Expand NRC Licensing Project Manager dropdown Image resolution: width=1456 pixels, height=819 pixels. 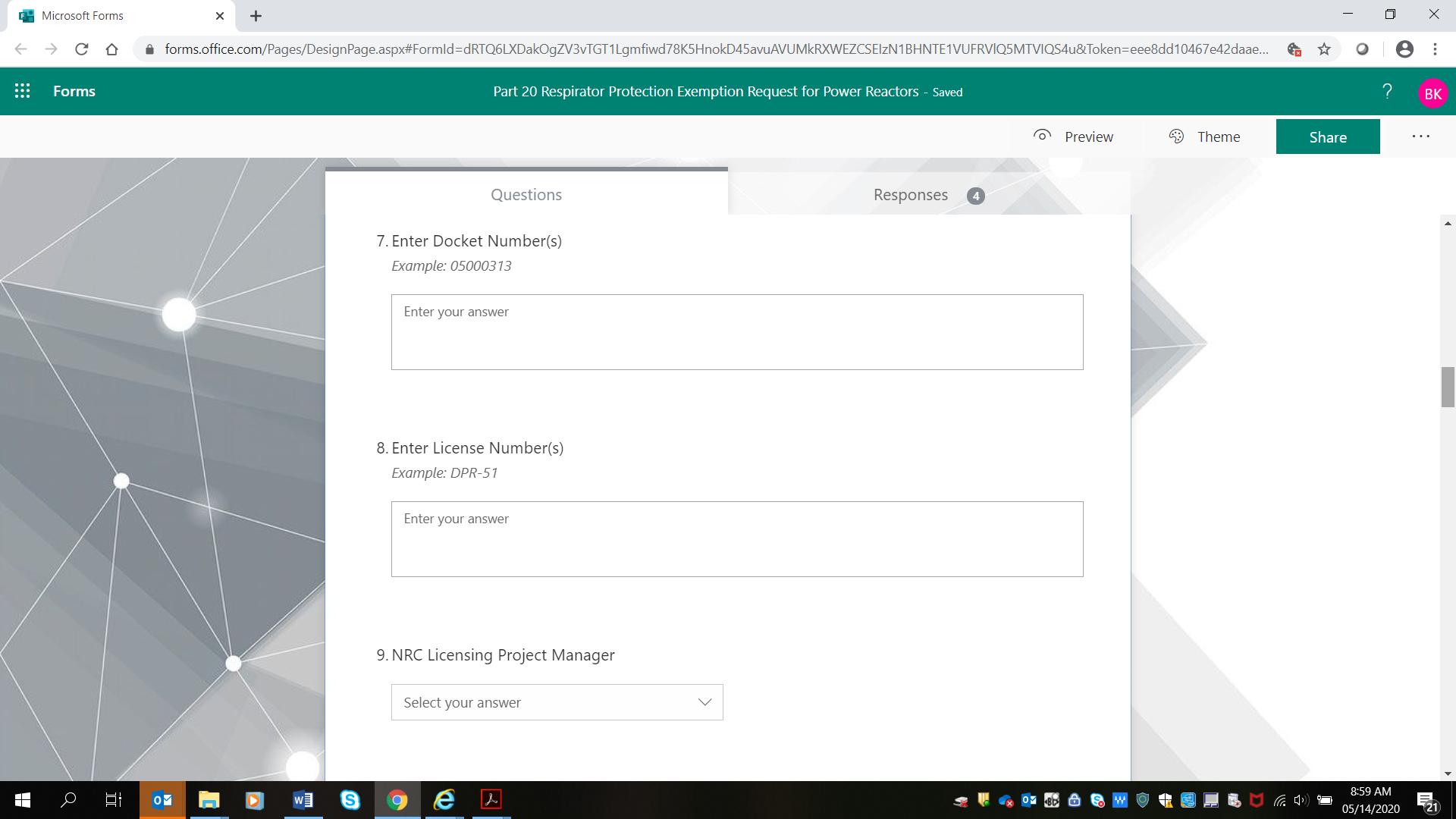557,702
